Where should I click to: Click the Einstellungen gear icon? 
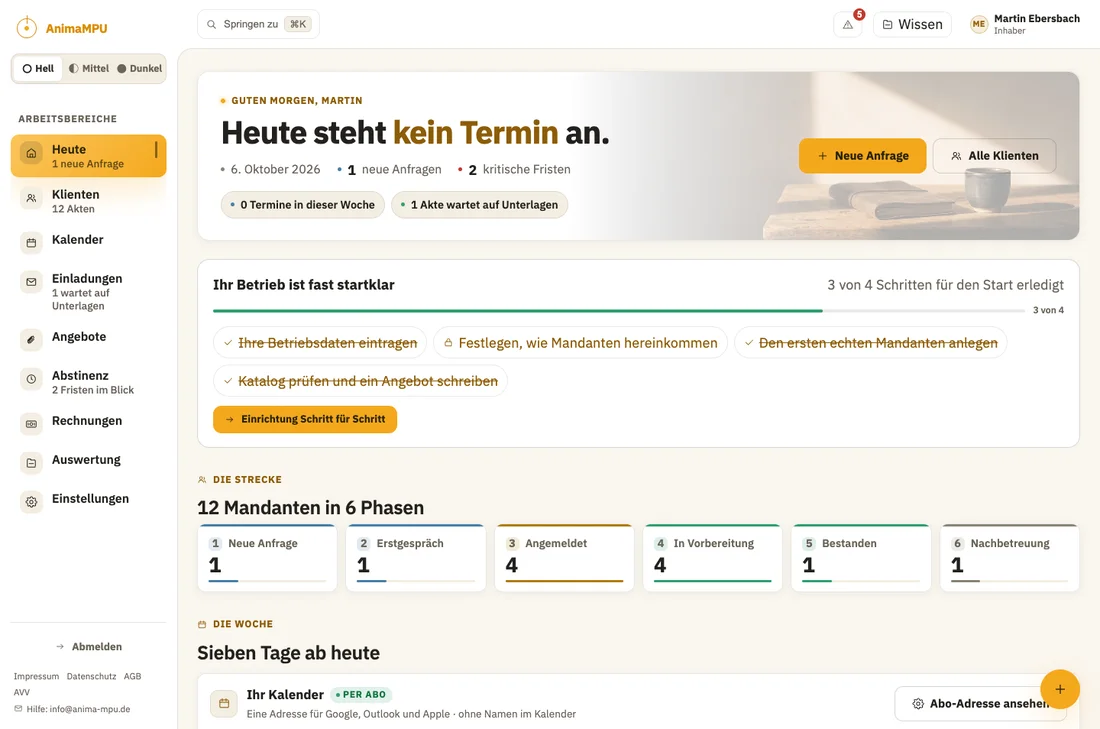[31, 502]
